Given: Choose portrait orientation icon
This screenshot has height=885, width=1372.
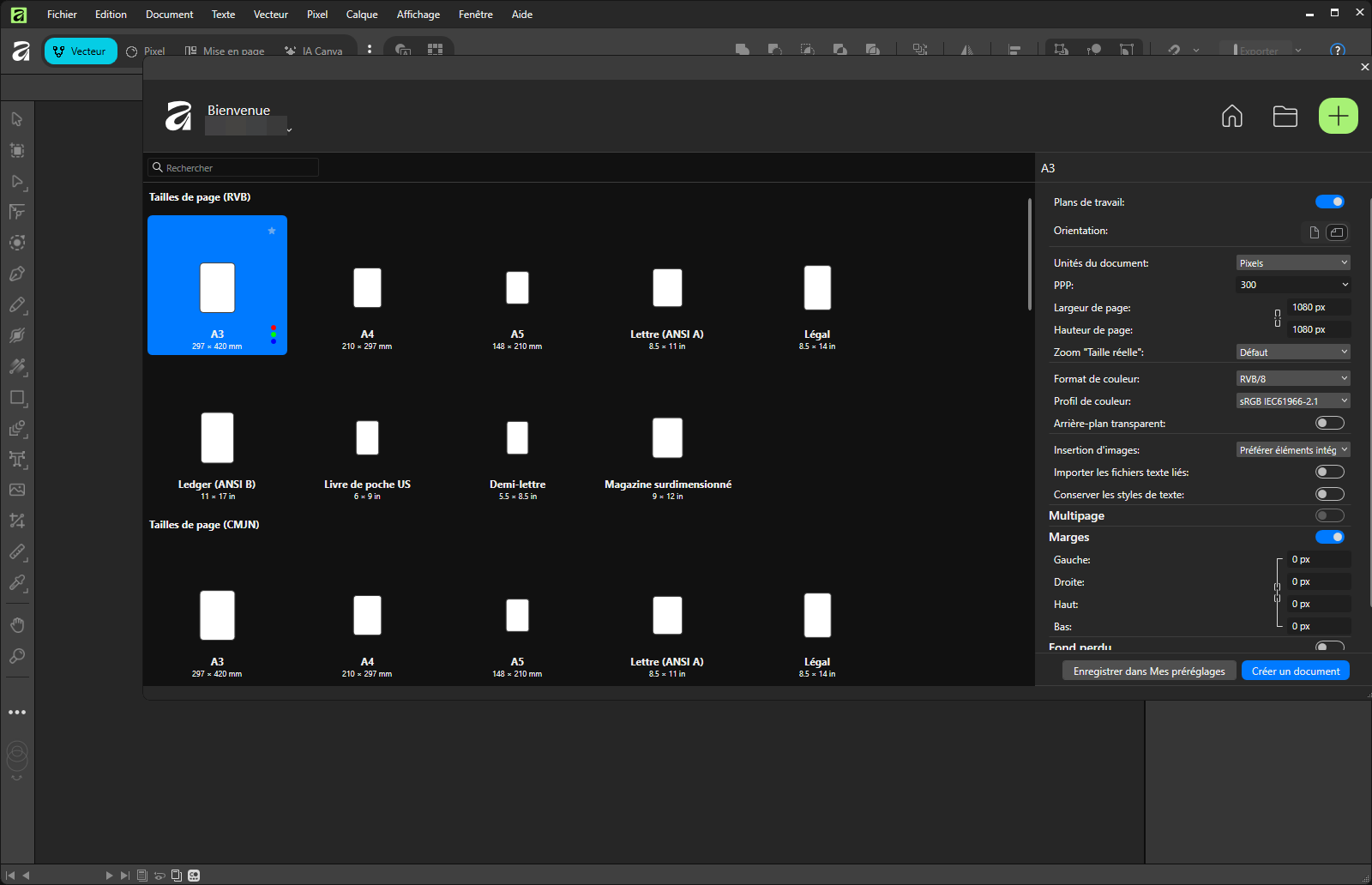Looking at the screenshot, I should (x=1315, y=232).
